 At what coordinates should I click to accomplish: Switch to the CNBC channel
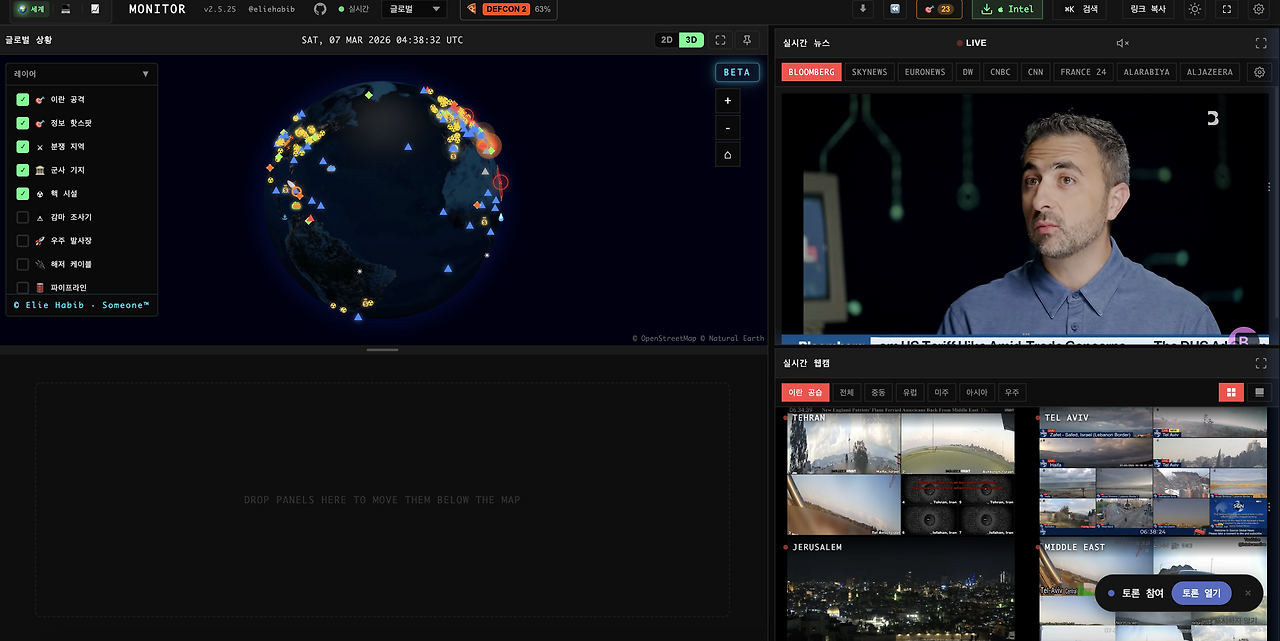pyautogui.click(x=1000, y=72)
